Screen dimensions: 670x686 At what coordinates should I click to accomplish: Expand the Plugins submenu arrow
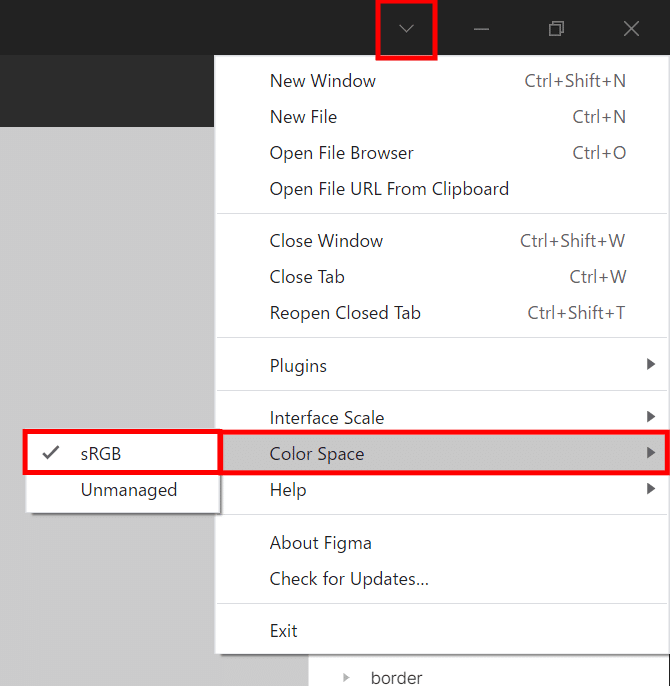coord(651,365)
